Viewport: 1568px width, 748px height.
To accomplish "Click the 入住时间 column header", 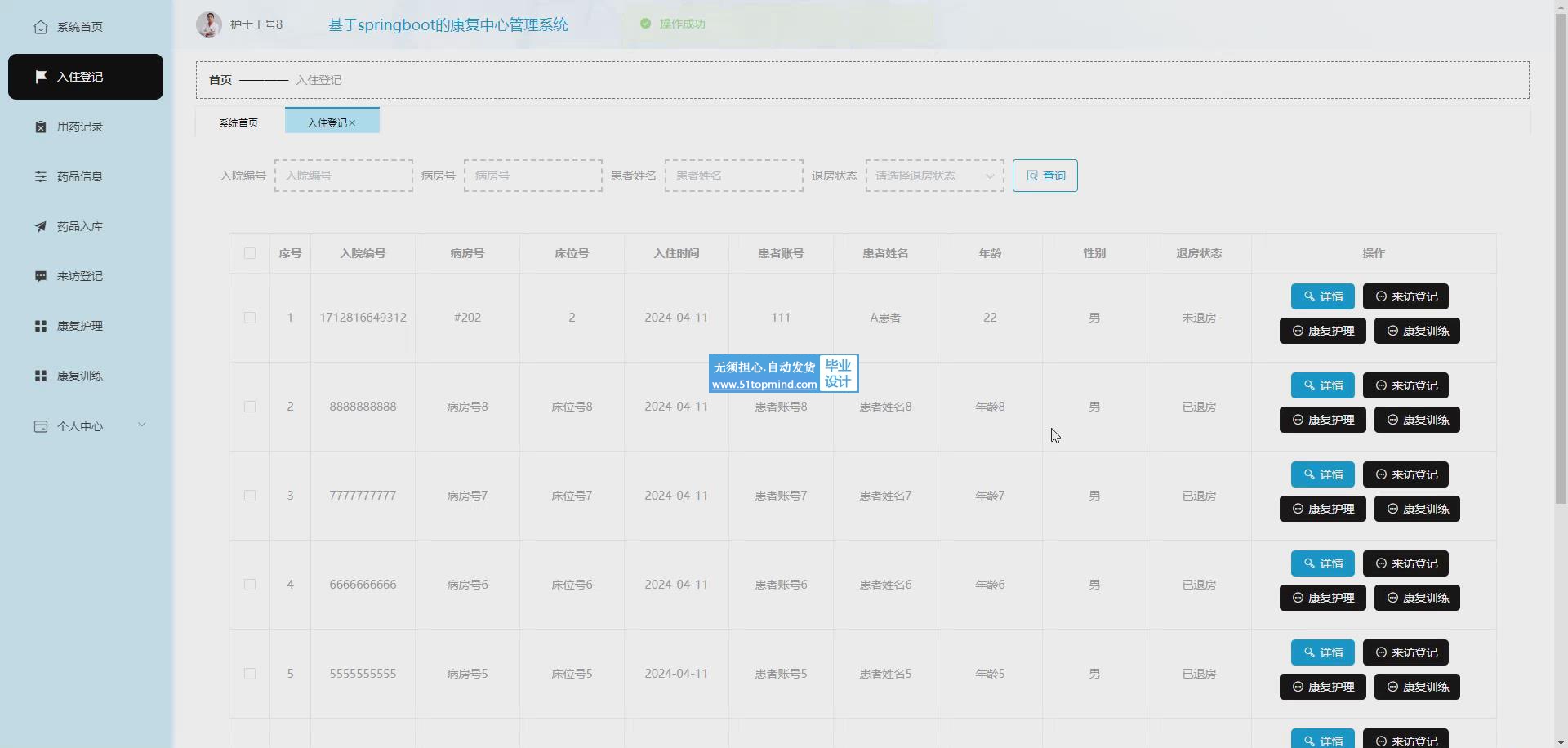I will (676, 253).
